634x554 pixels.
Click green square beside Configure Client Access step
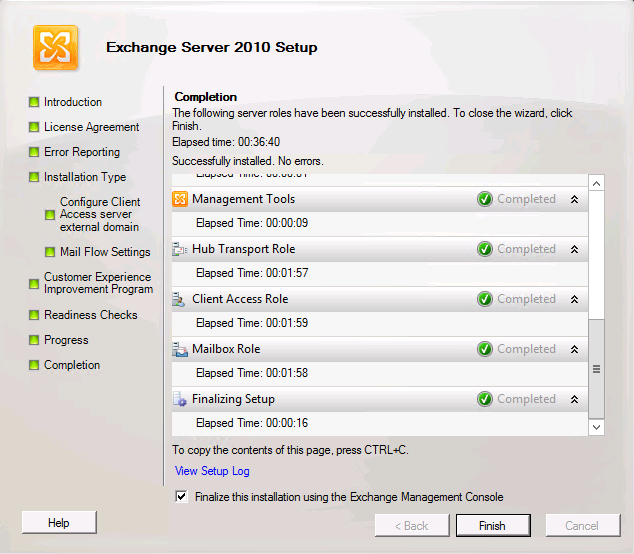click(50, 215)
